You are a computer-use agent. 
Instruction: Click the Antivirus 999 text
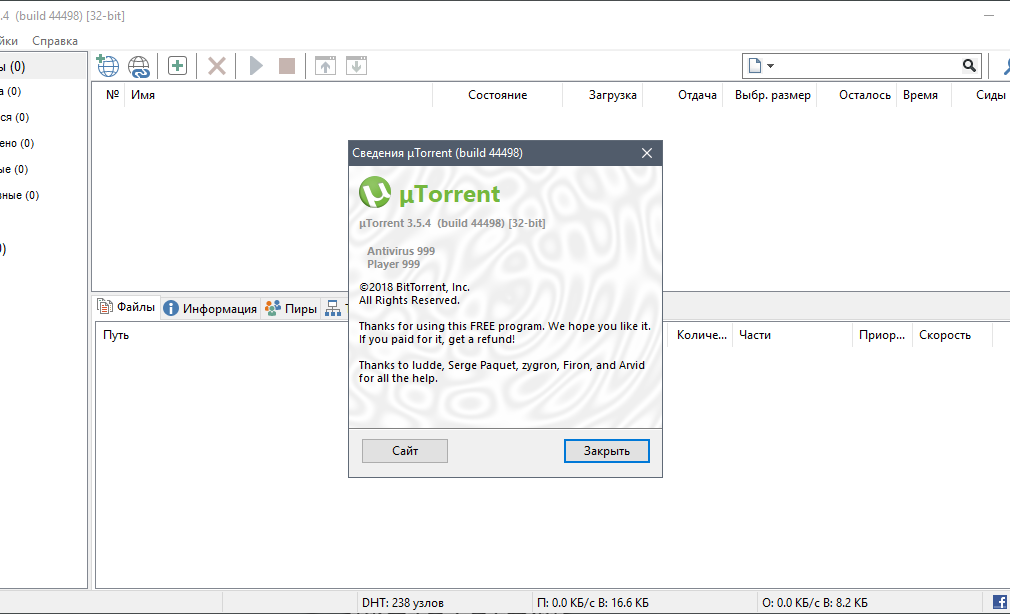(x=401, y=251)
